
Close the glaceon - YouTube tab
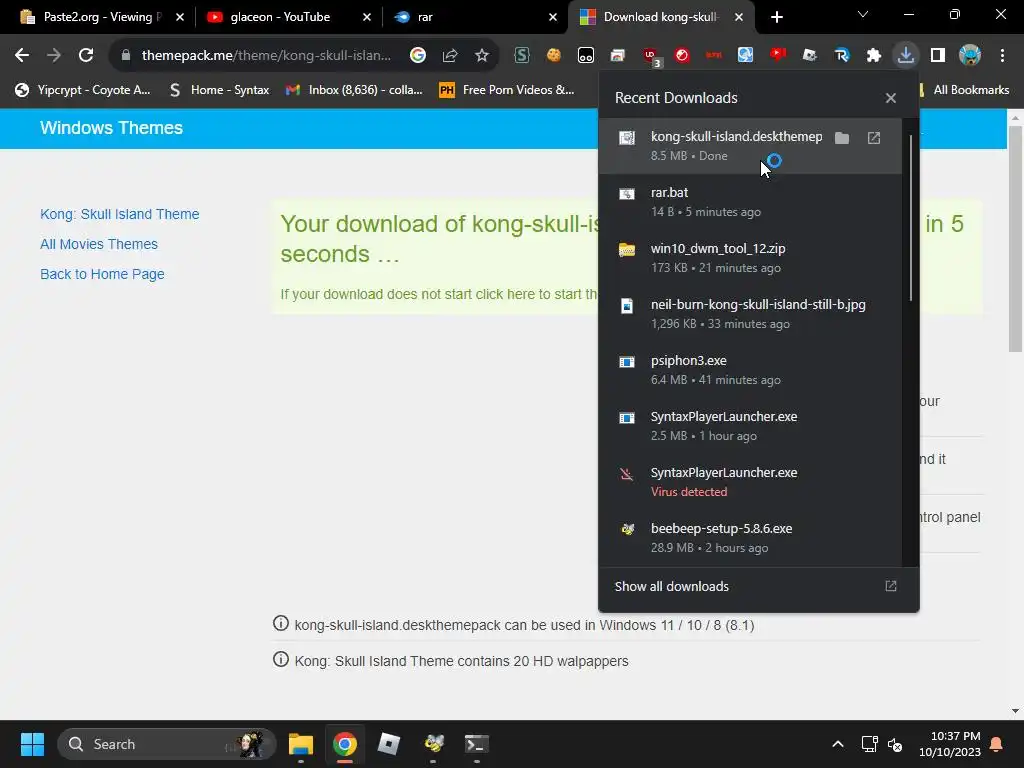coord(366,17)
